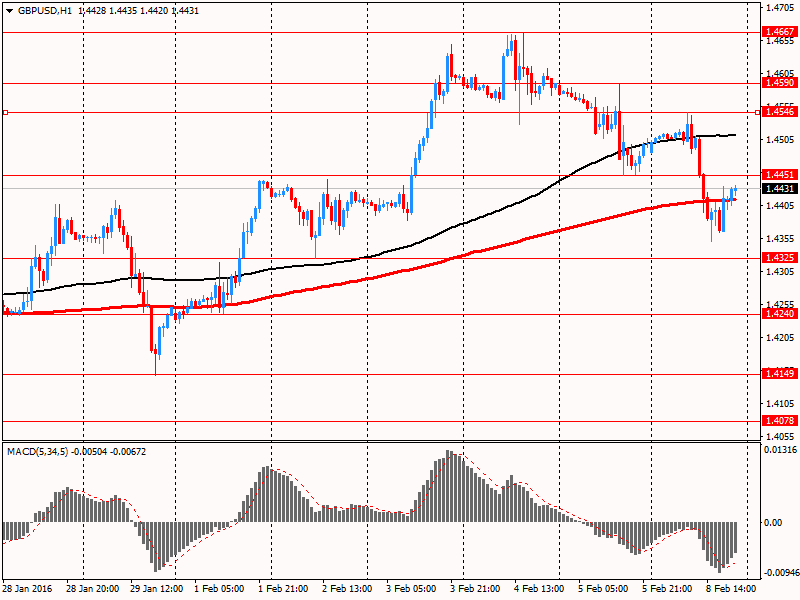Image resolution: width=800 pixels, height=600 pixels.
Task: Click the 3 Feb 21:00 time axis label
Action: (475, 589)
